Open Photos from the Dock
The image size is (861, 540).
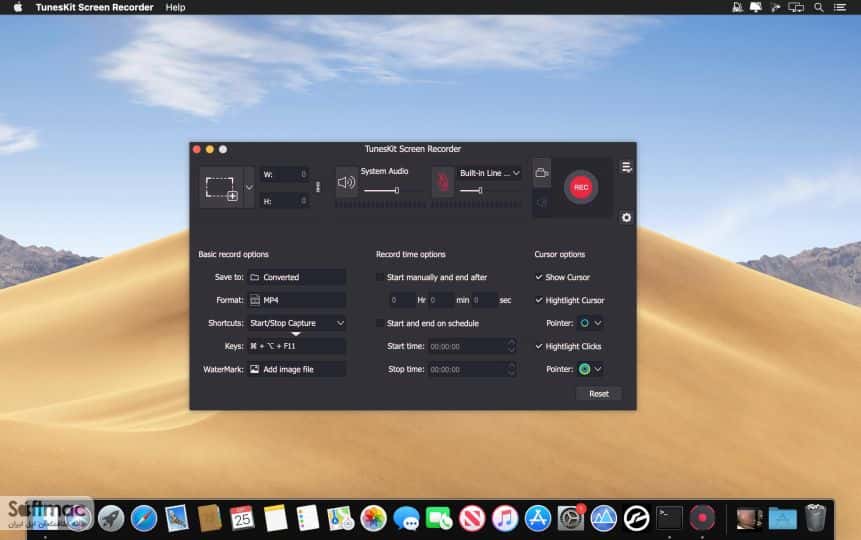click(373, 518)
